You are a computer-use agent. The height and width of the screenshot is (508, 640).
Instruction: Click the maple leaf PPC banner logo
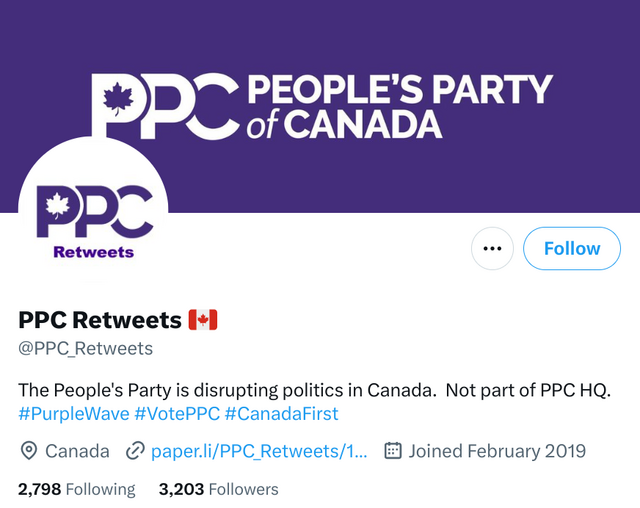click(164, 103)
